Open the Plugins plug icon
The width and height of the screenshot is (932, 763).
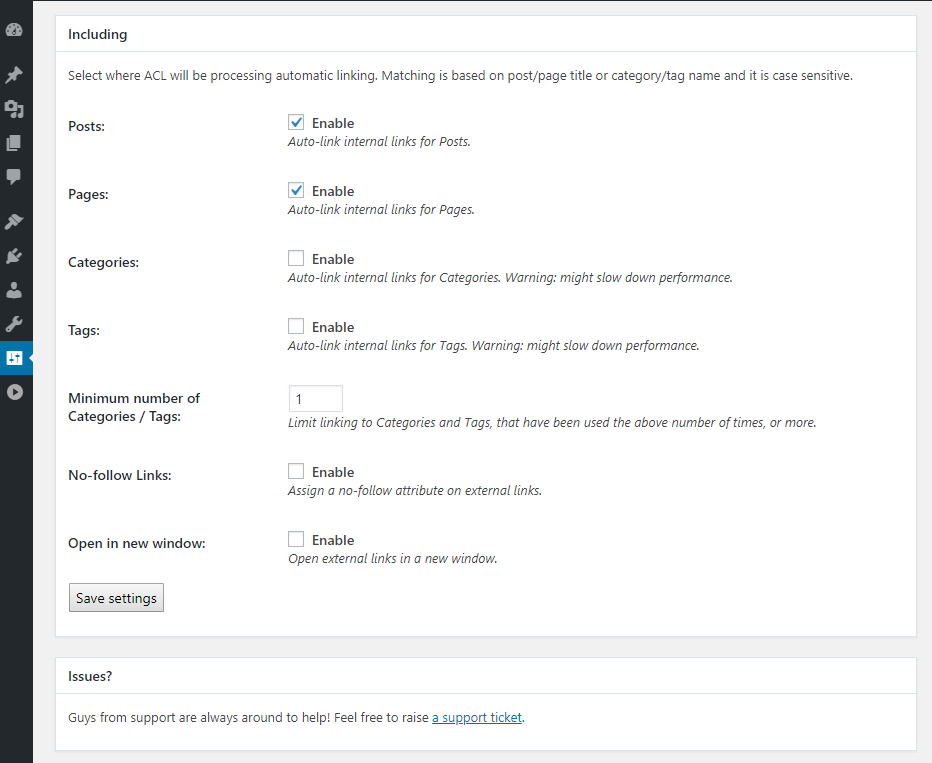pyautogui.click(x=14, y=256)
